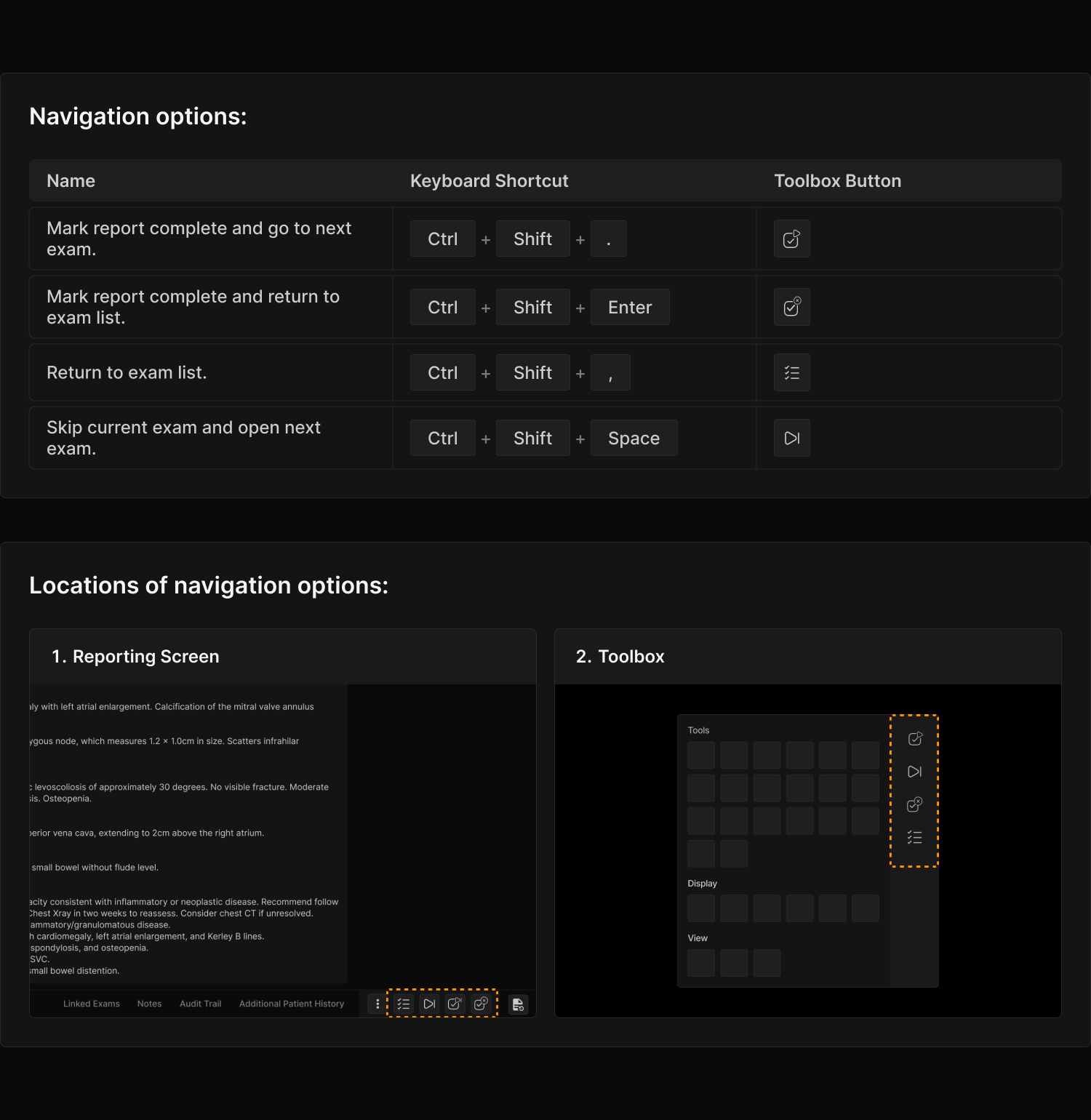Click the '1. Reporting Screen' title

[135, 657]
